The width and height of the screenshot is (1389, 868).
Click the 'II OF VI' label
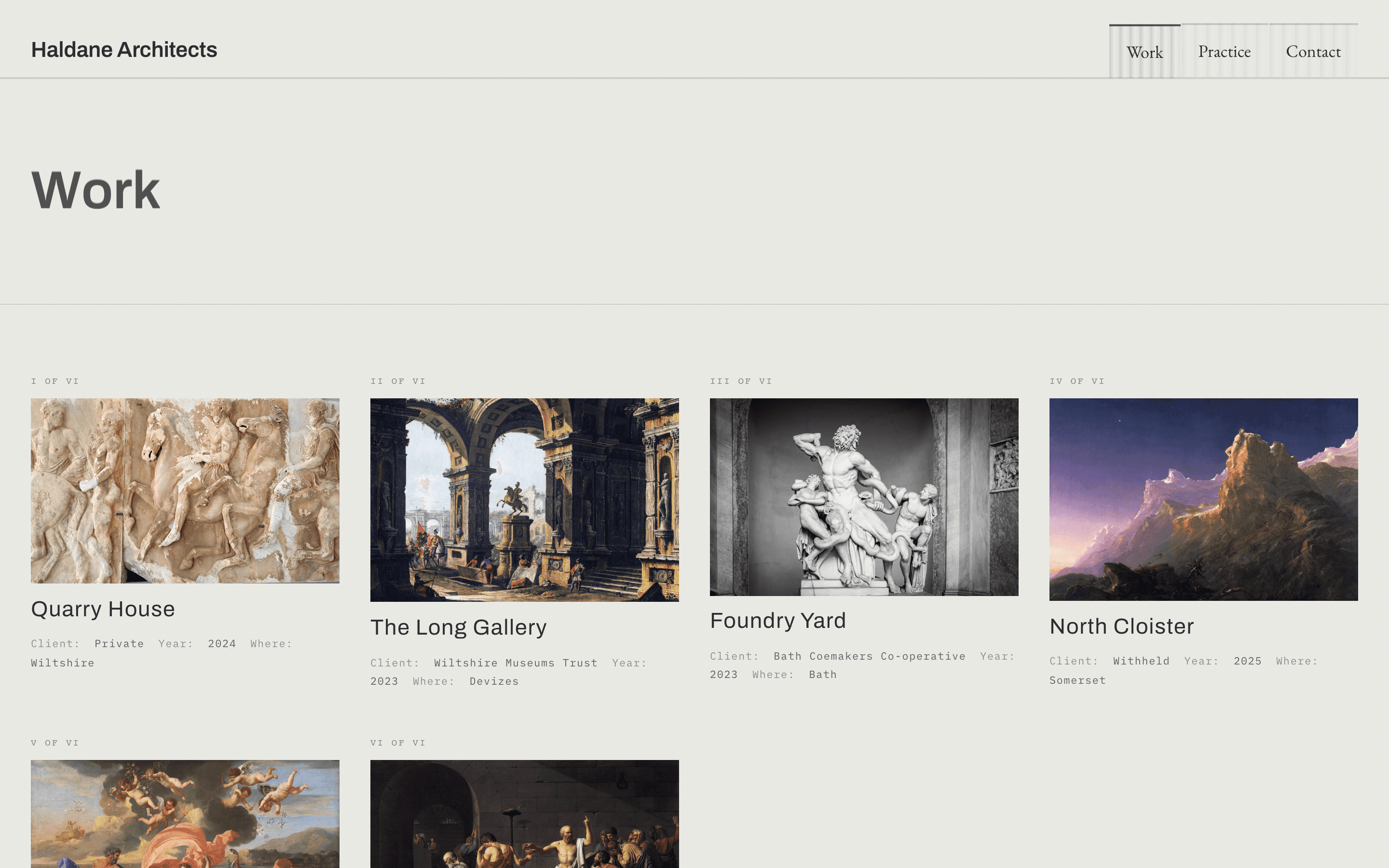click(x=398, y=381)
